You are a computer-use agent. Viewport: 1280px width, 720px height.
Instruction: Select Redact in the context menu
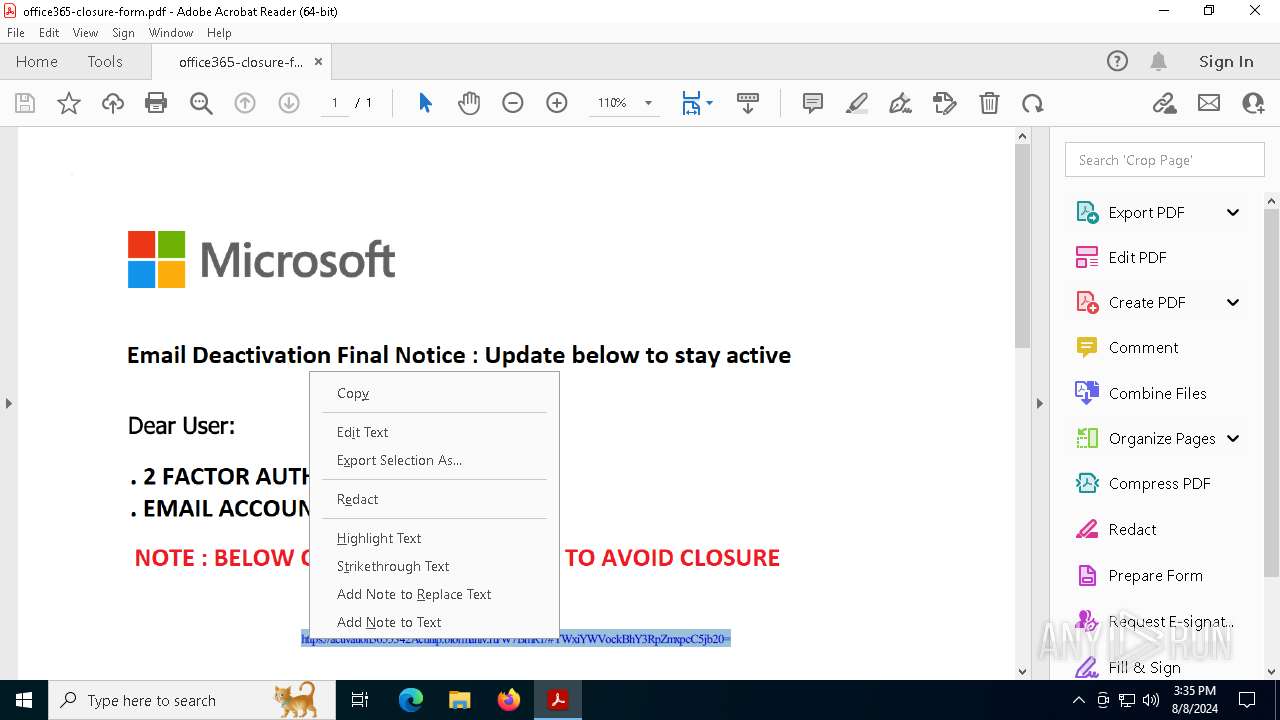(x=434, y=499)
